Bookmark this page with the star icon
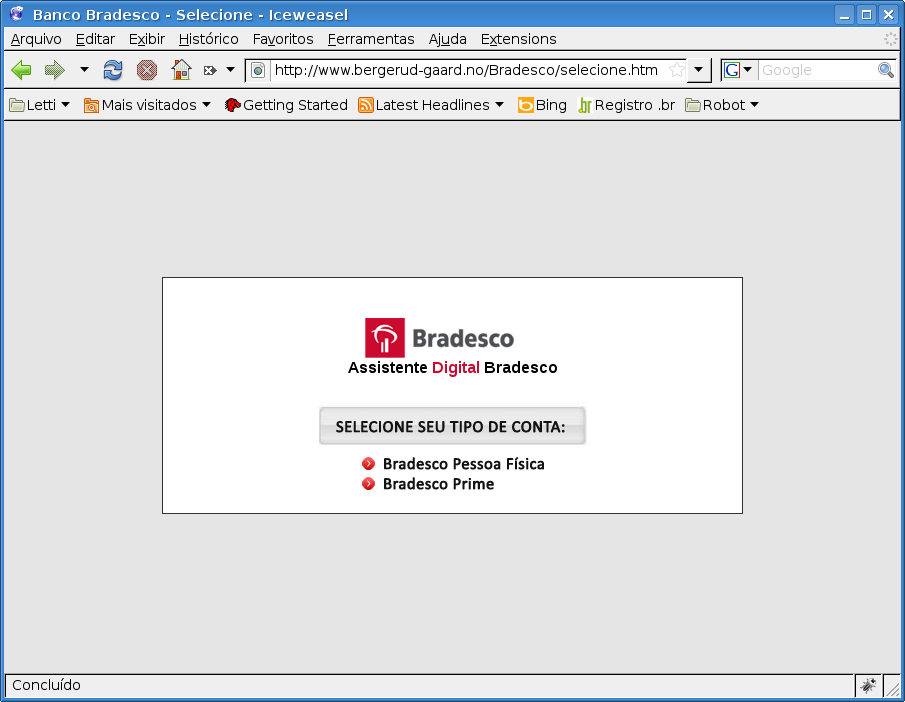This screenshot has width=905, height=702. (x=676, y=70)
